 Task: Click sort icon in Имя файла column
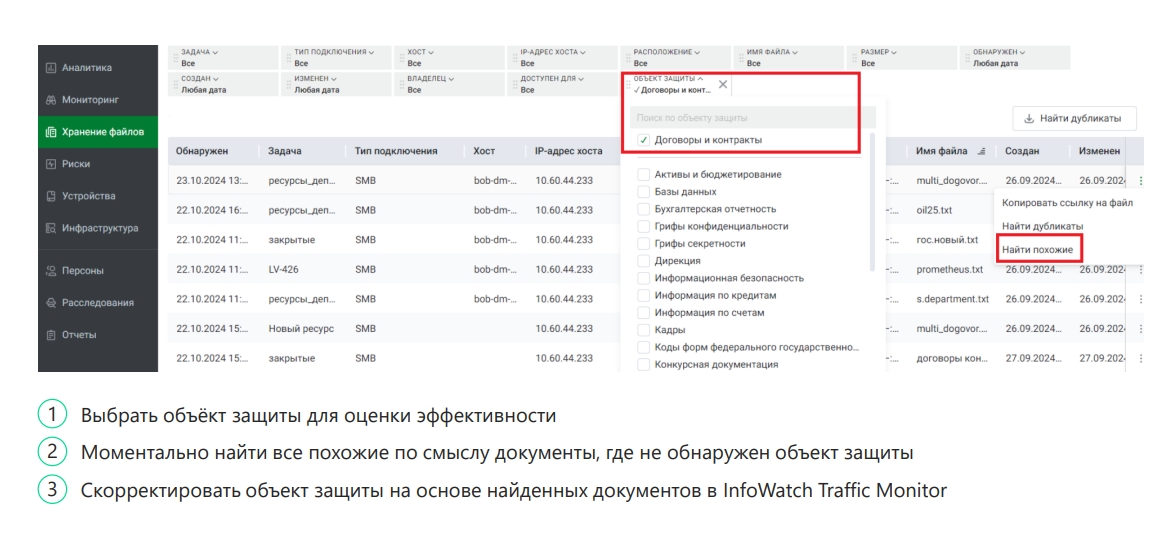(980, 152)
